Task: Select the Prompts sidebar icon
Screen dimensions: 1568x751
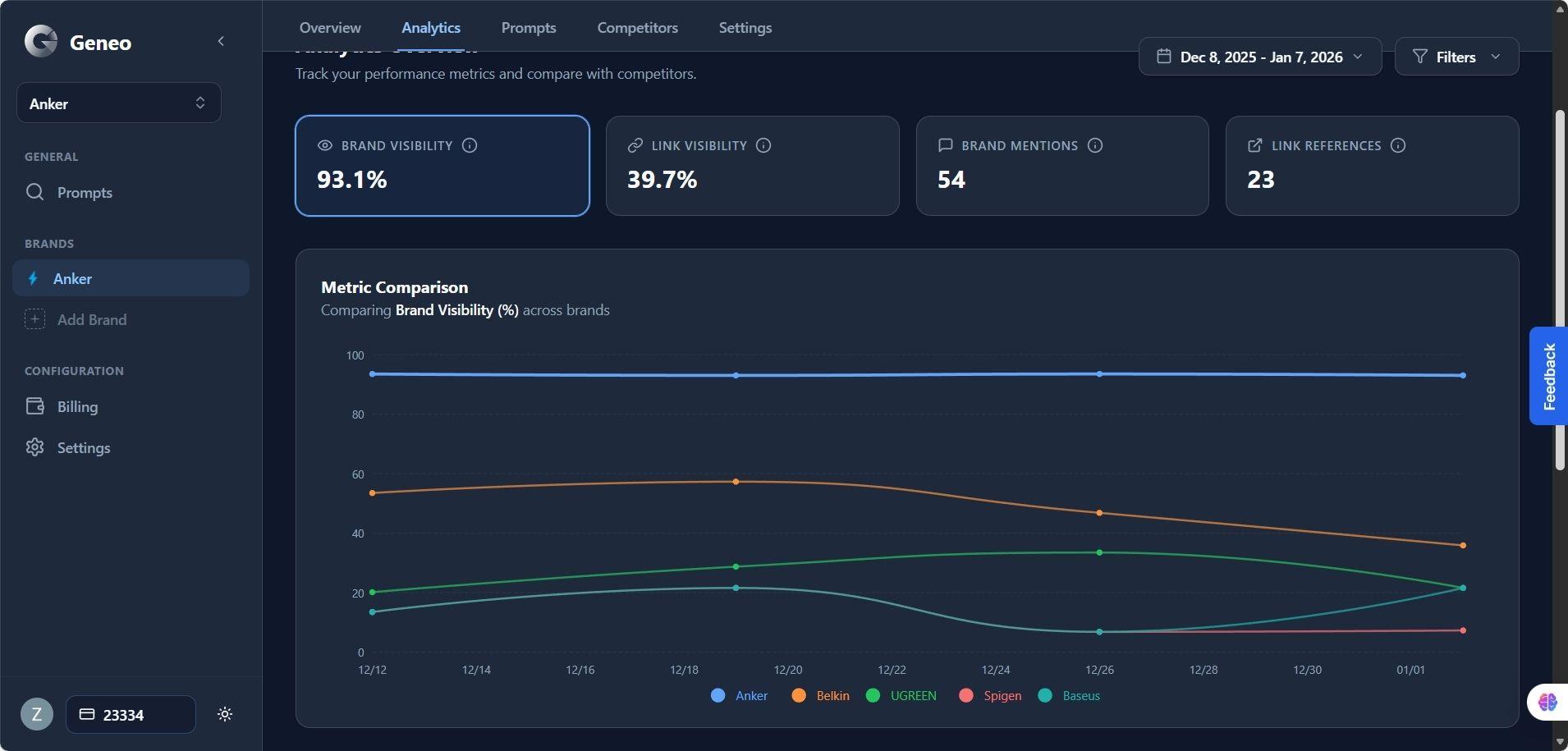Action: tap(34, 192)
